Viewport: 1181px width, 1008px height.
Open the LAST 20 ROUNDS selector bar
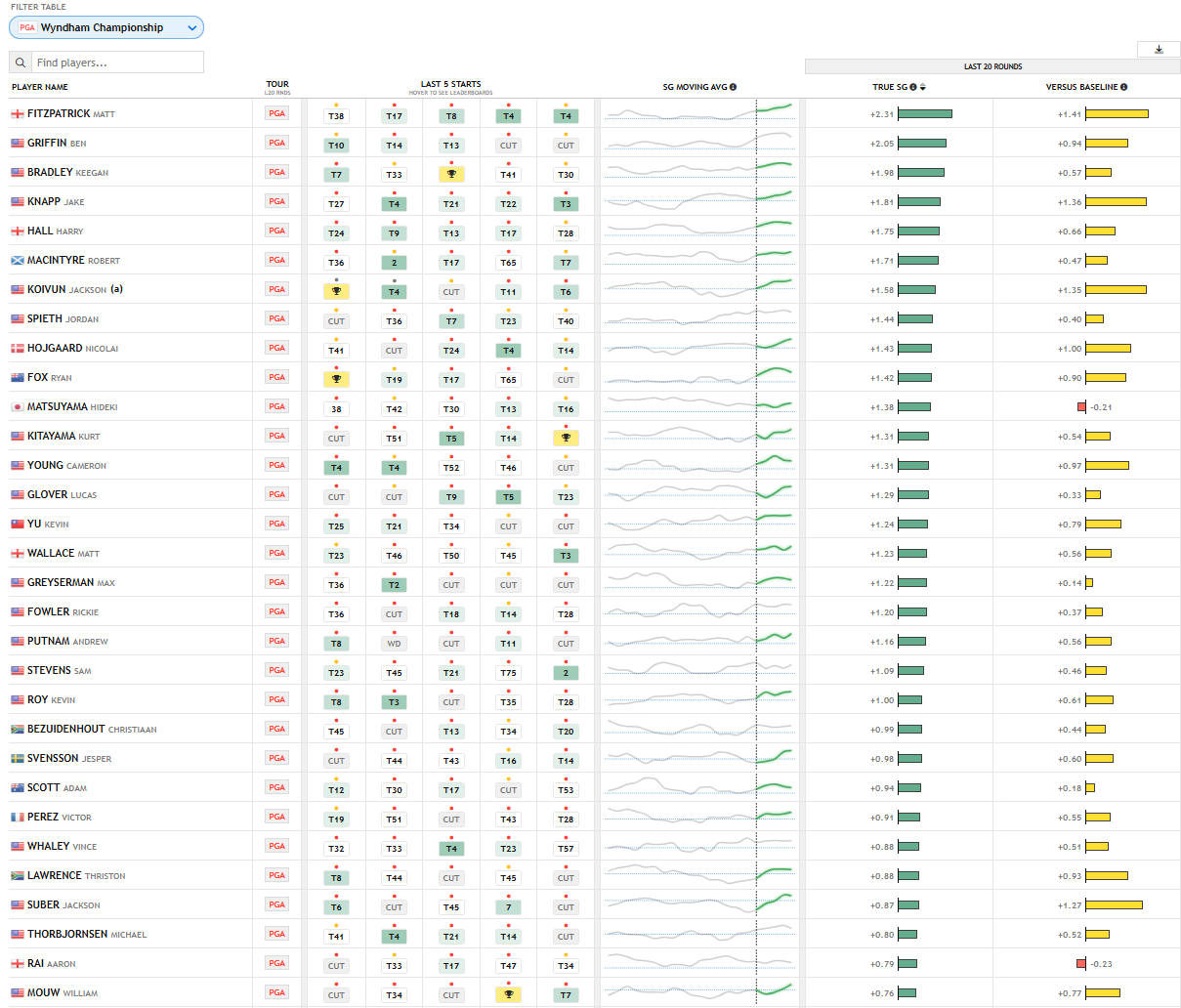992,66
